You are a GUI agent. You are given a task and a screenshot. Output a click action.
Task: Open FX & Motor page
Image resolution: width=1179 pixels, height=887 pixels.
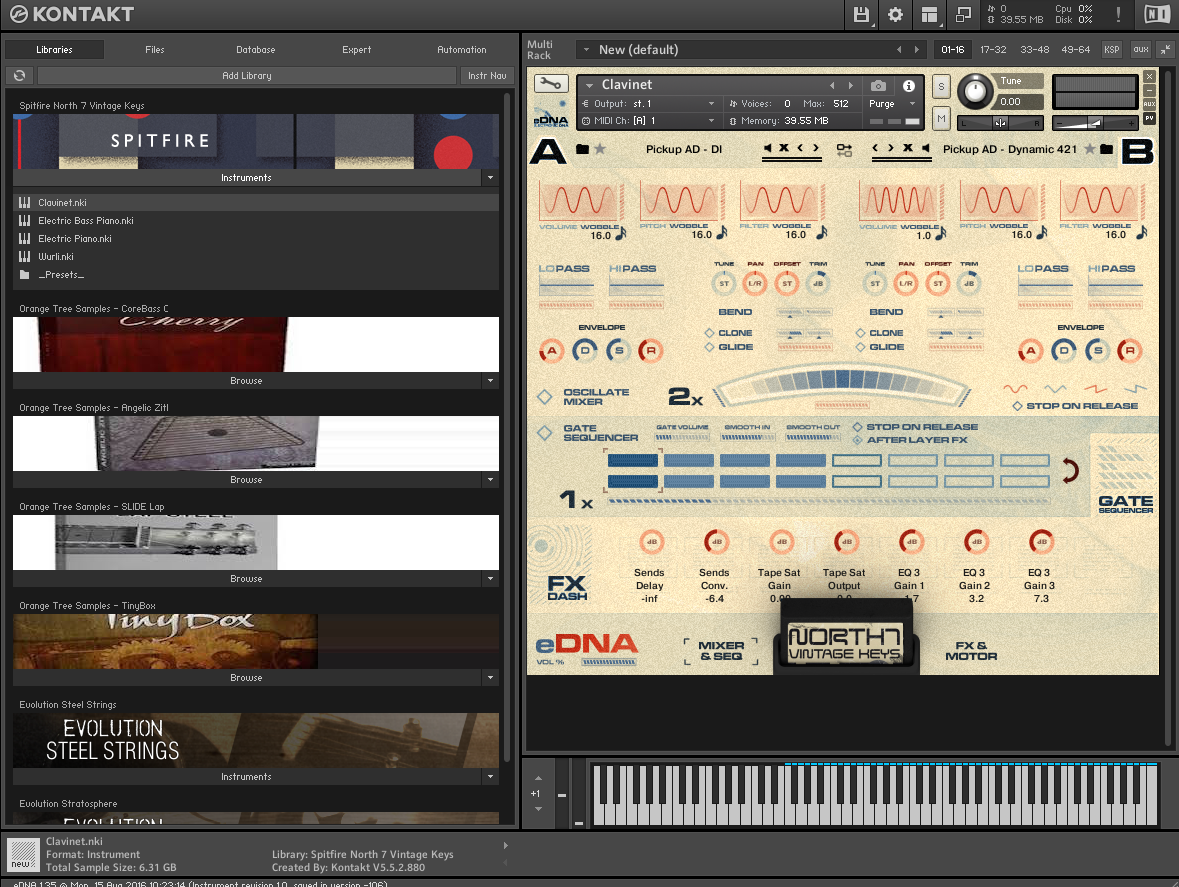pyautogui.click(x=971, y=651)
